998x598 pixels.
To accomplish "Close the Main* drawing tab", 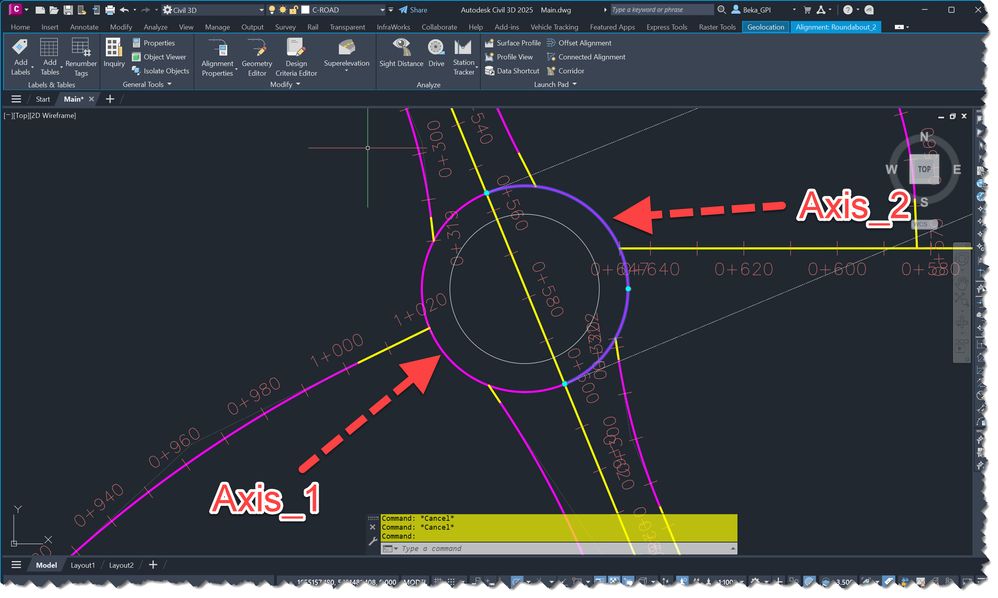I will tap(92, 99).
